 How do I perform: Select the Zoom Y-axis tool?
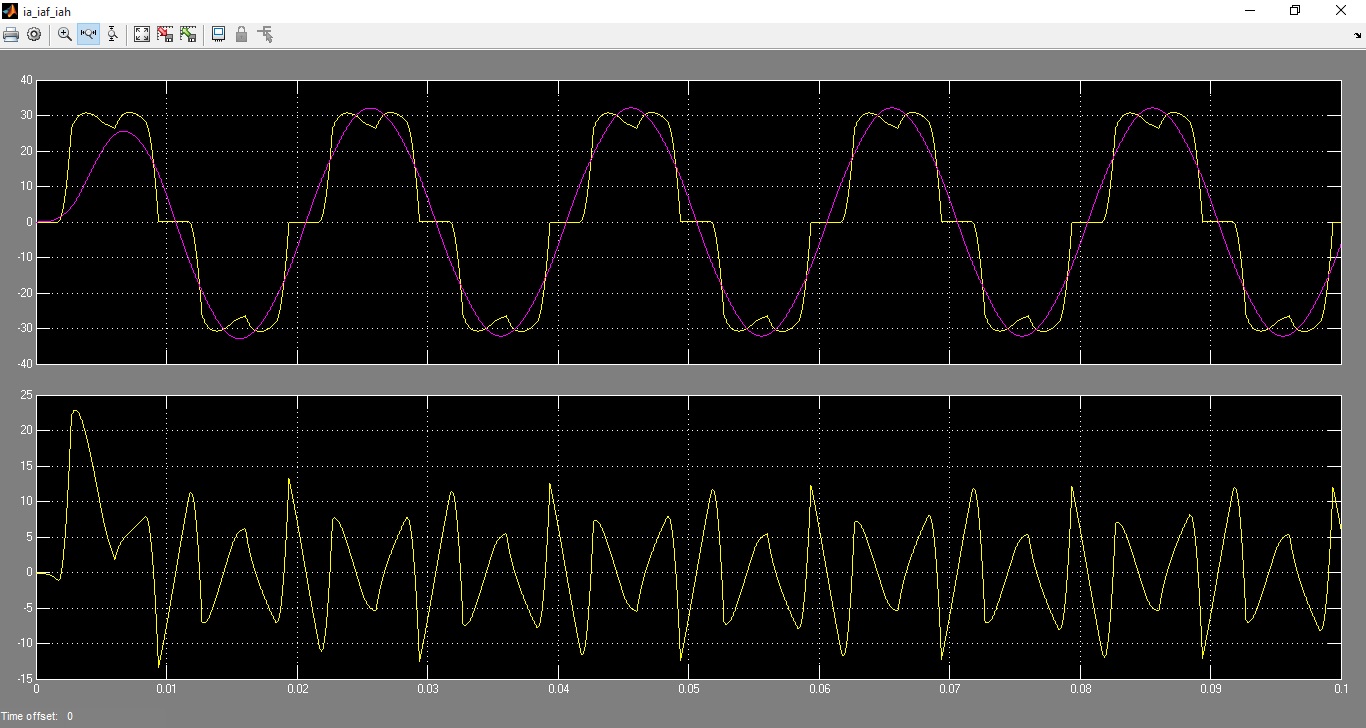(x=112, y=35)
